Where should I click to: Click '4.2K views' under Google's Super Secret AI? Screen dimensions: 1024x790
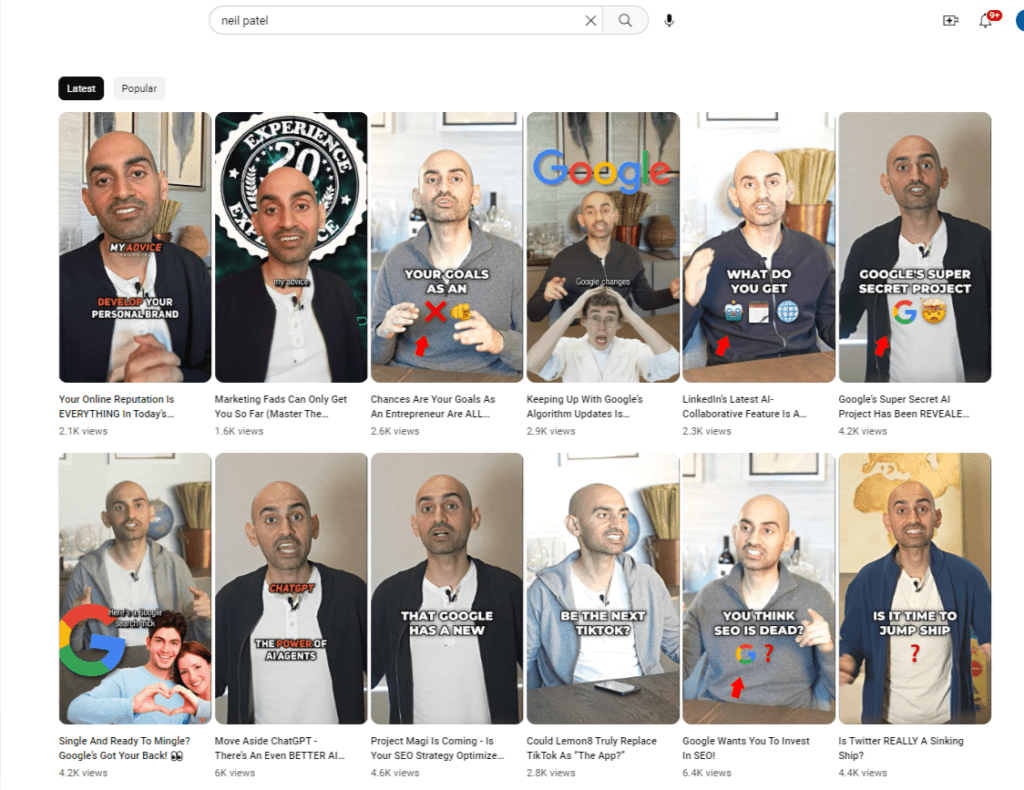(x=863, y=431)
